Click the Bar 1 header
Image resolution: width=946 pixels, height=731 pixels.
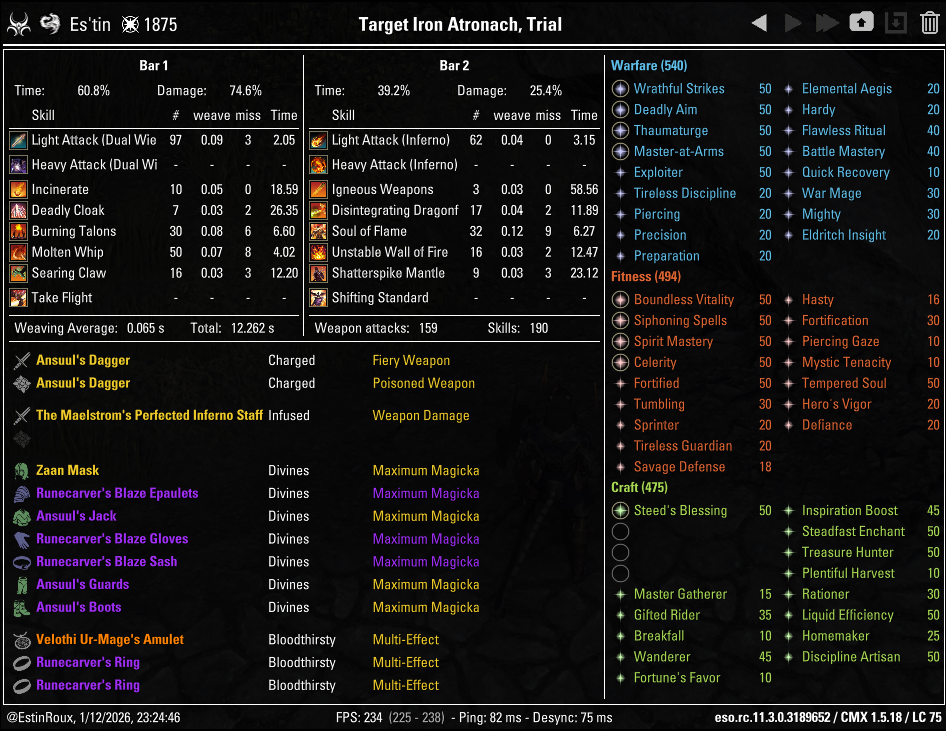[153, 65]
